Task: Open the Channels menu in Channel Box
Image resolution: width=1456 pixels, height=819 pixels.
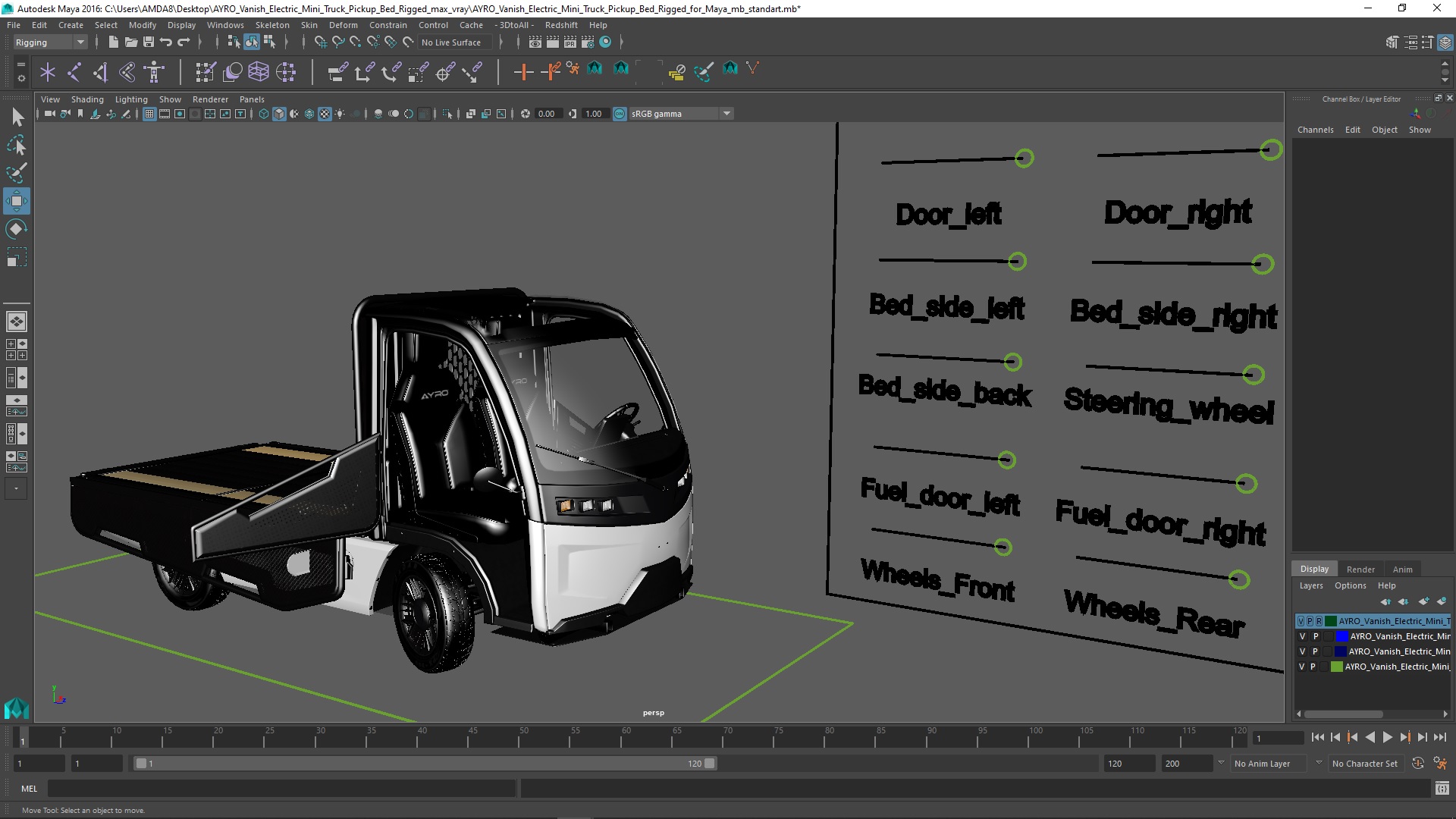Action: coord(1315,130)
